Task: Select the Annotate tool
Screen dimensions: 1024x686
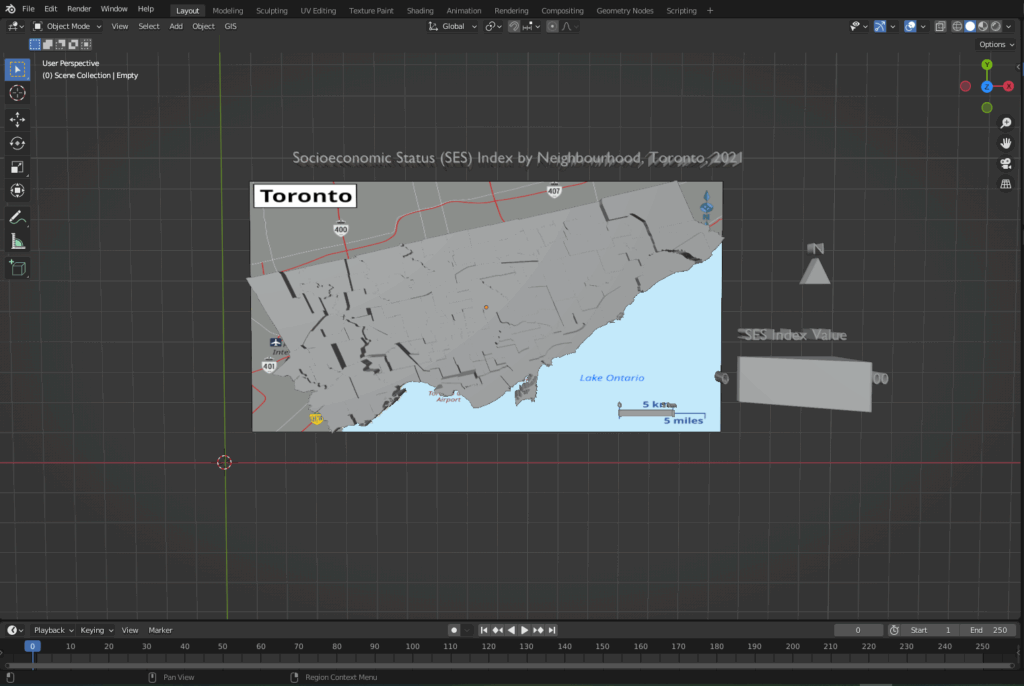Action: [x=17, y=217]
